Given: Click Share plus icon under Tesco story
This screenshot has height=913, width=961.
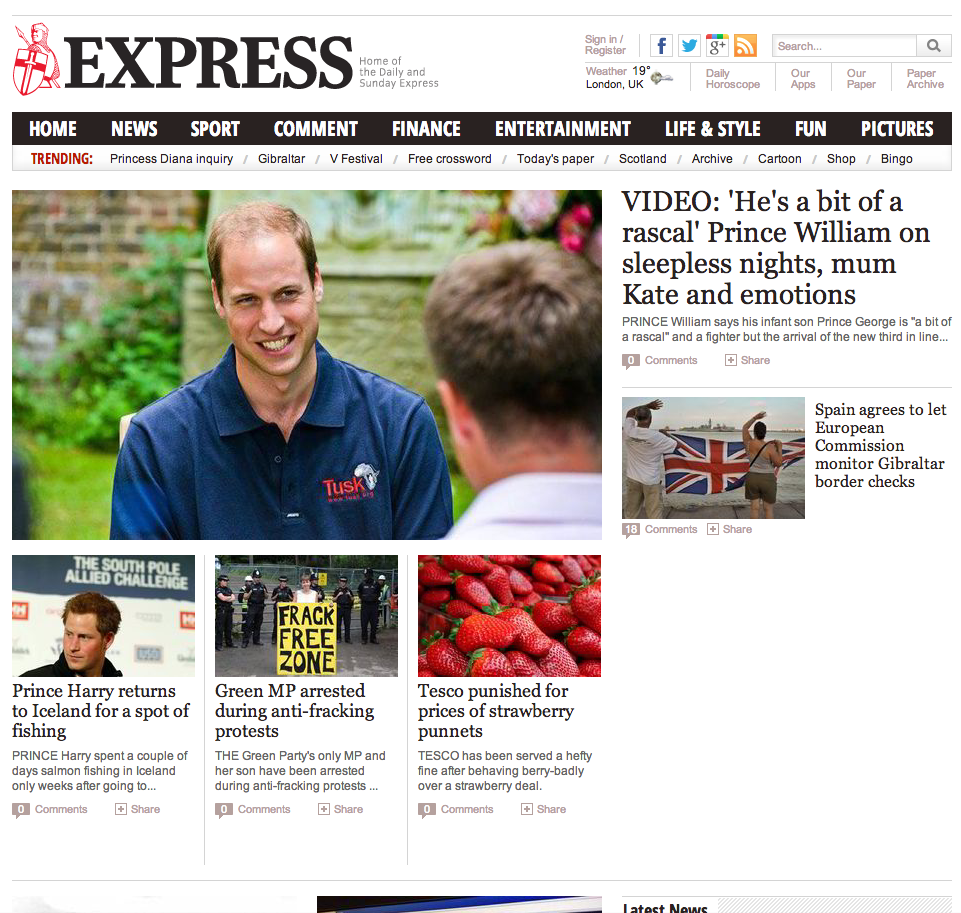Looking at the screenshot, I should [x=526, y=809].
